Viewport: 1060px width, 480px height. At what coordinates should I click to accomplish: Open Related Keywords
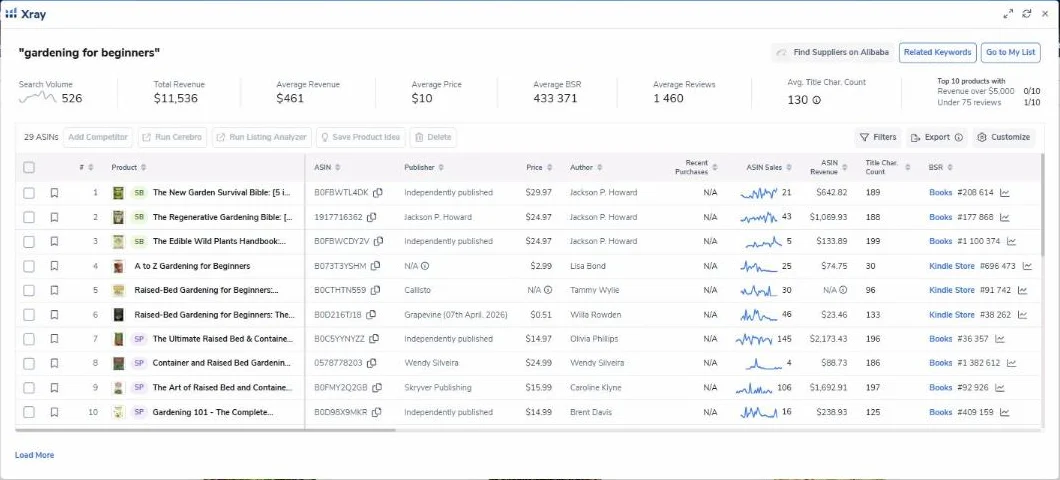coord(937,52)
